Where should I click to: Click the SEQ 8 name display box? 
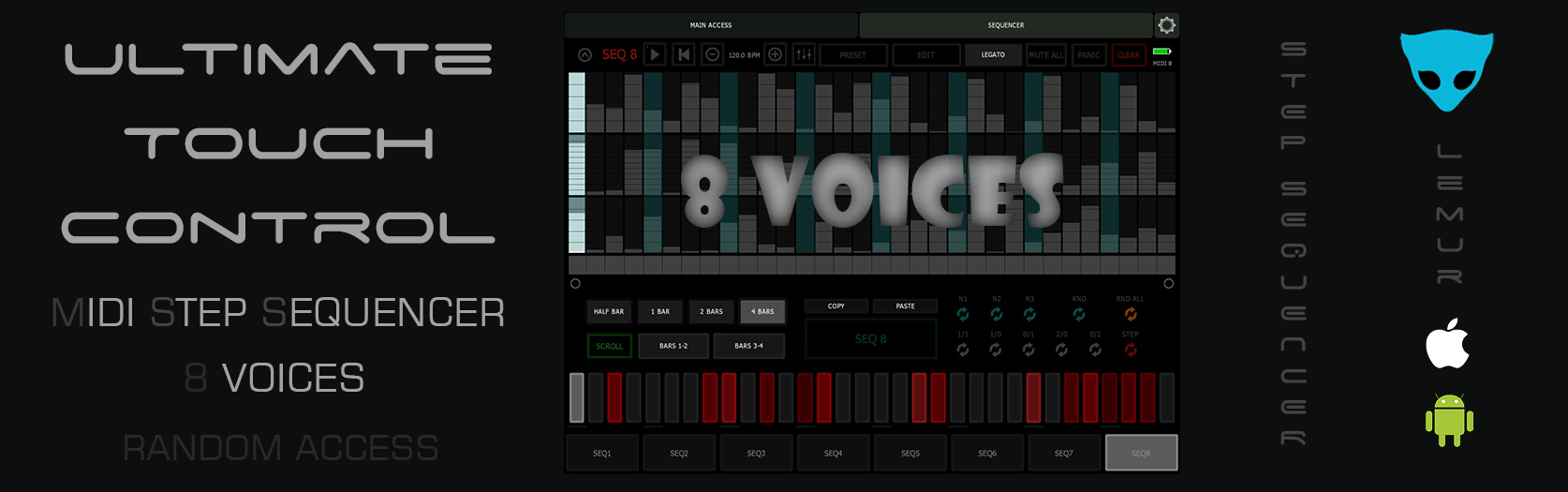pos(871,339)
